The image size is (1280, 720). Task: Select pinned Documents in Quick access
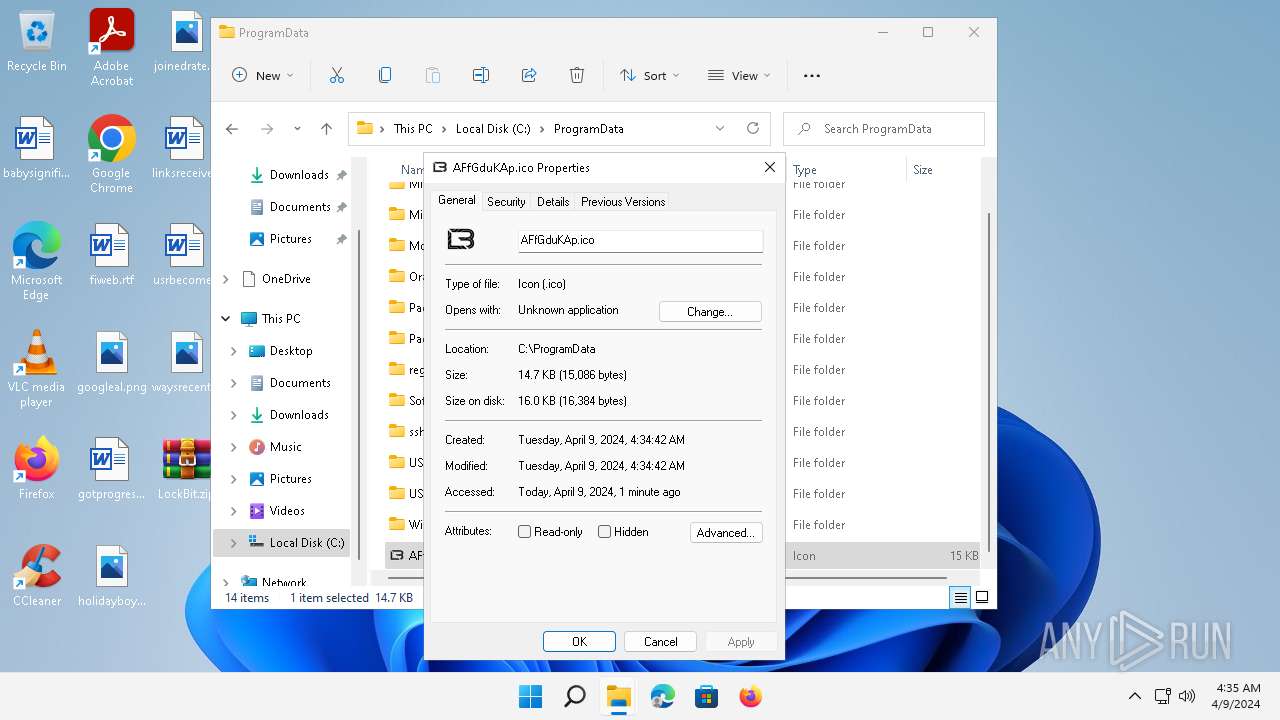tap(299, 207)
